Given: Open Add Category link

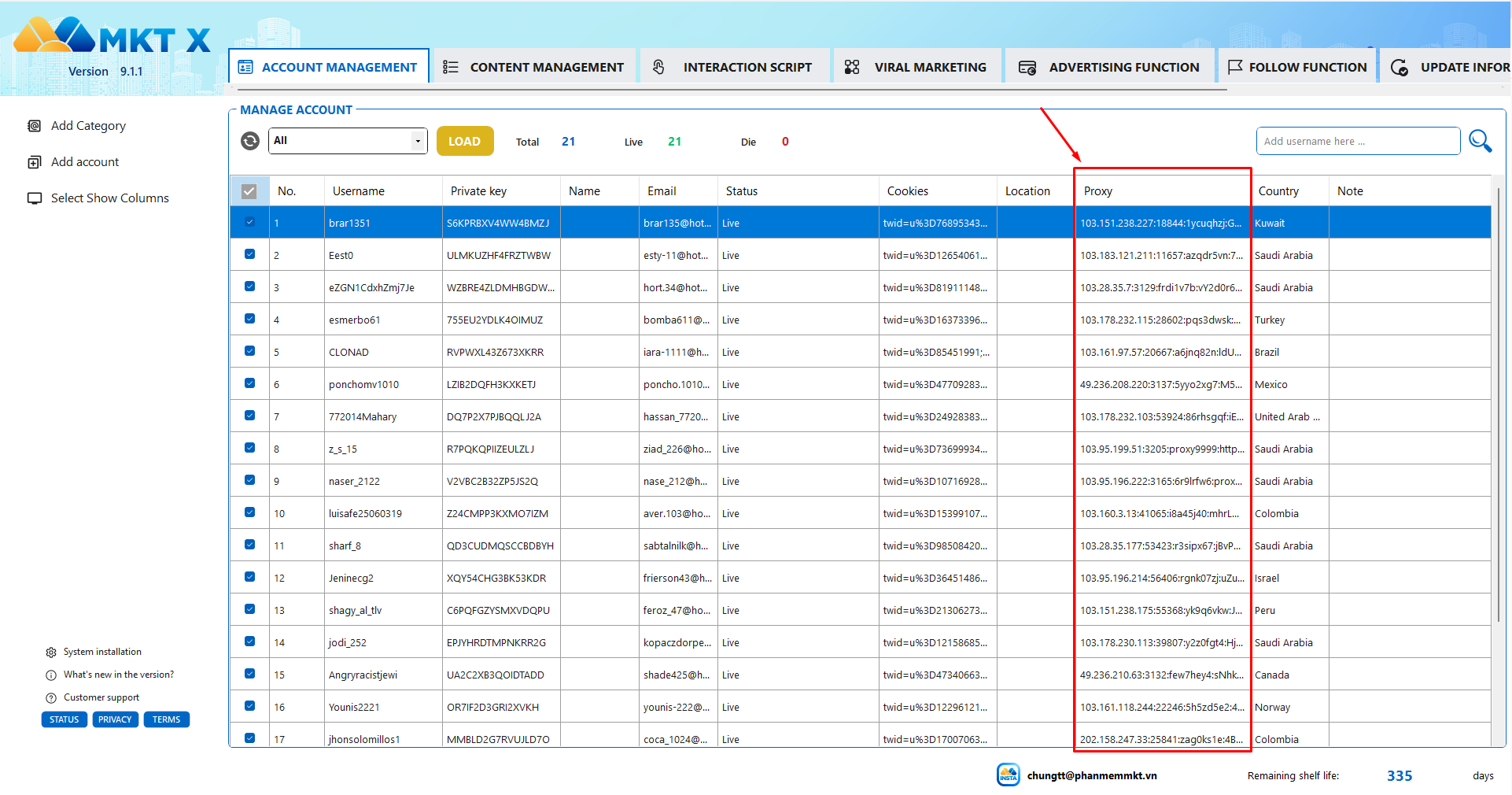Looking at the screenshot, I should (x=88, y=126).
